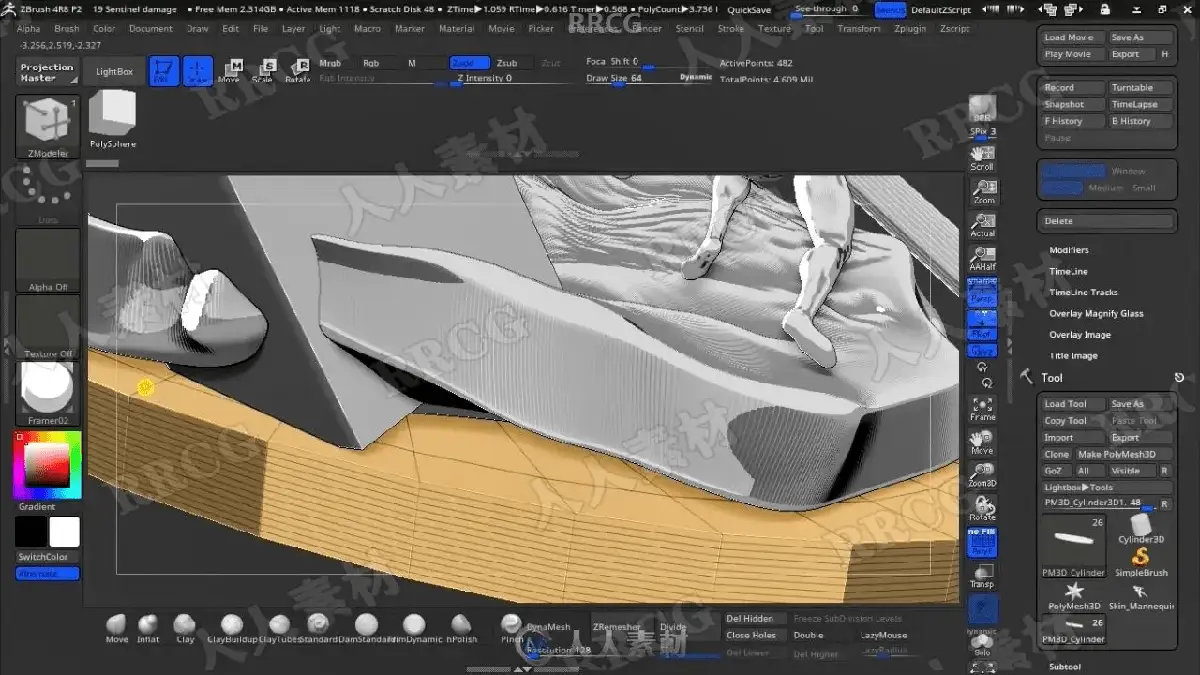Expand the Timeline section
Viewport: 1200px width, 675px height.
[x=1068, y=271]
